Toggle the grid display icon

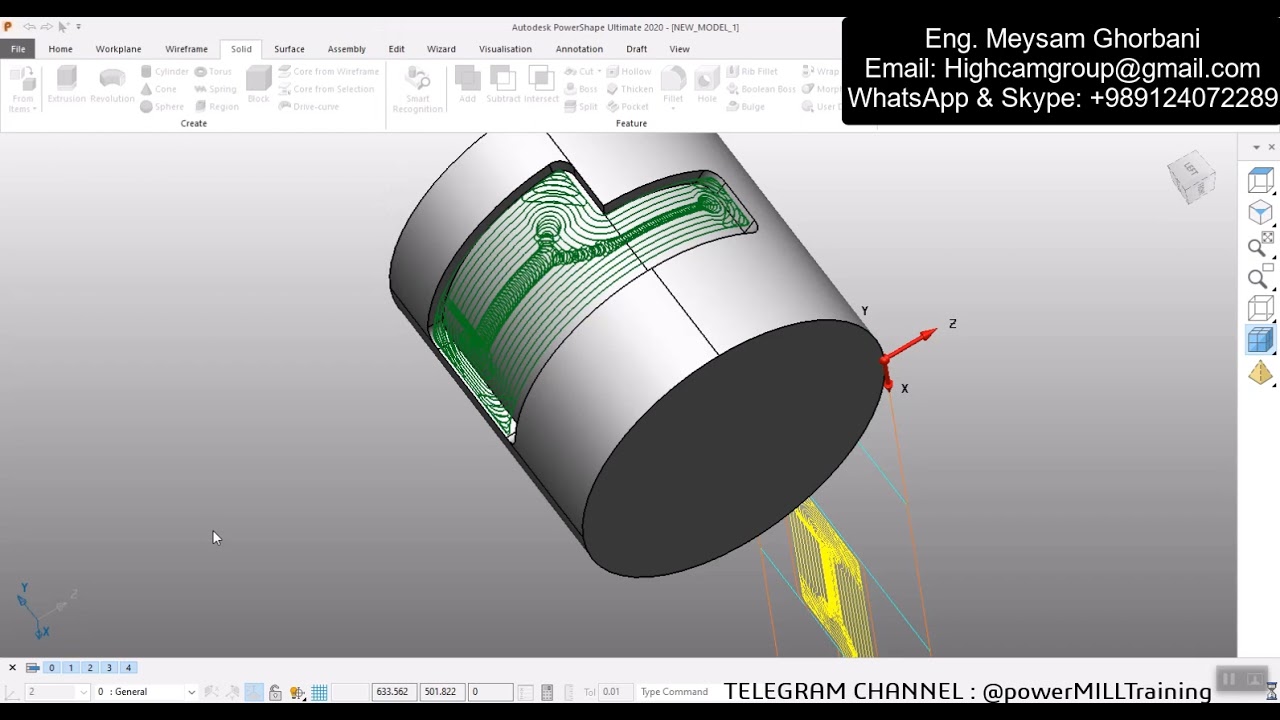click(319, 692)
